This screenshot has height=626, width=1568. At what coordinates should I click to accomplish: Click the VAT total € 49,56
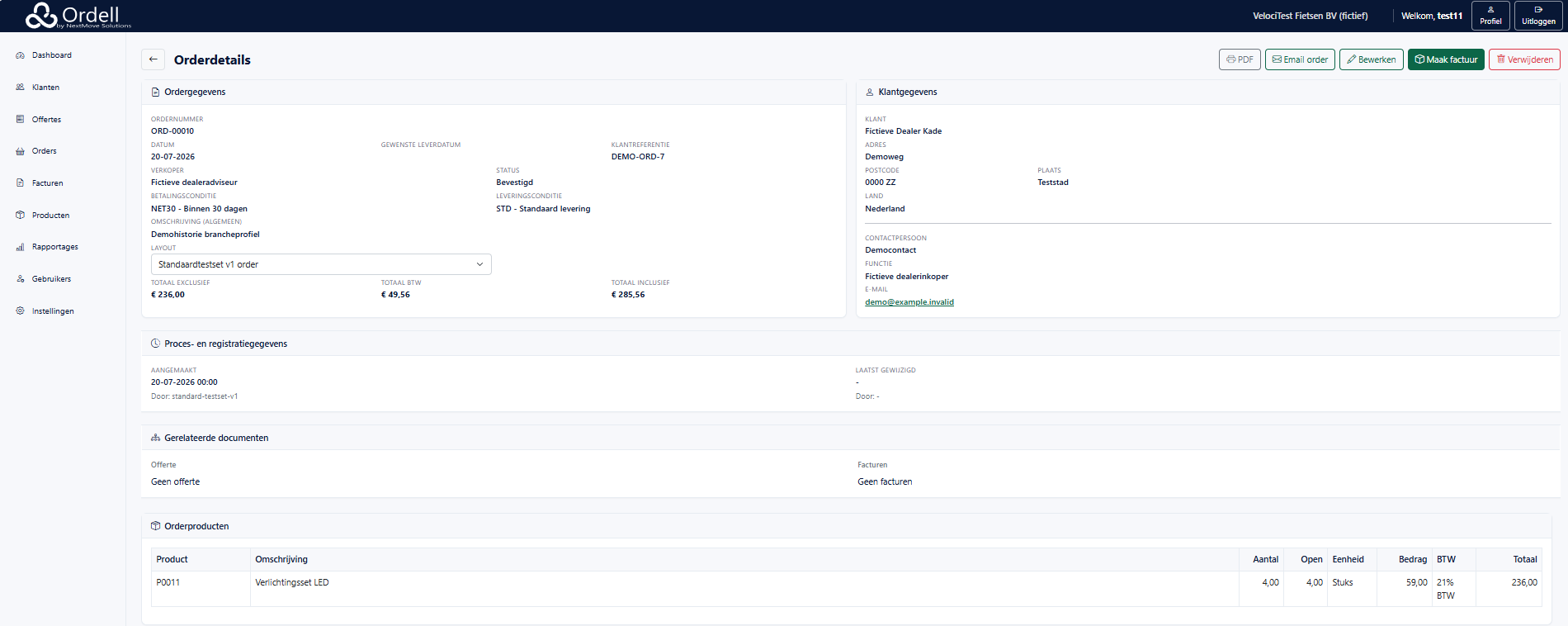pyautogui.click(x=395, y=295)
